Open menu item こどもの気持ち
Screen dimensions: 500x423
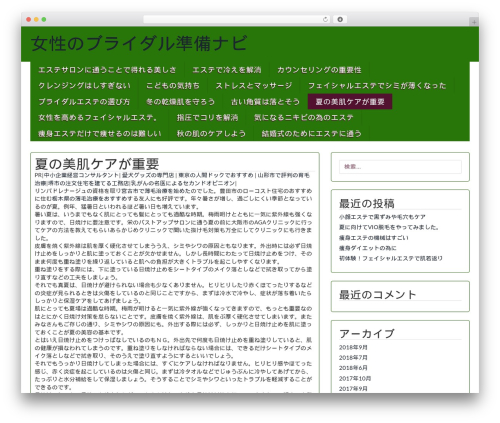(173, 86)
